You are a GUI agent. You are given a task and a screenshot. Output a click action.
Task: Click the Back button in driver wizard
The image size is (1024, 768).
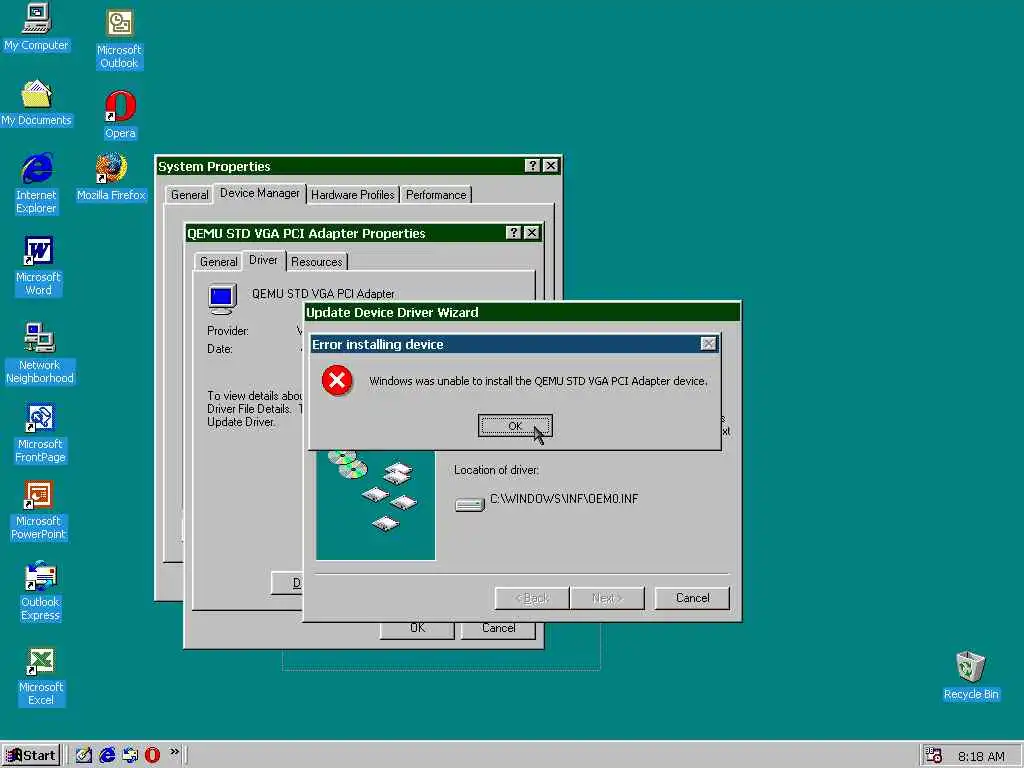tap(532, 598)
